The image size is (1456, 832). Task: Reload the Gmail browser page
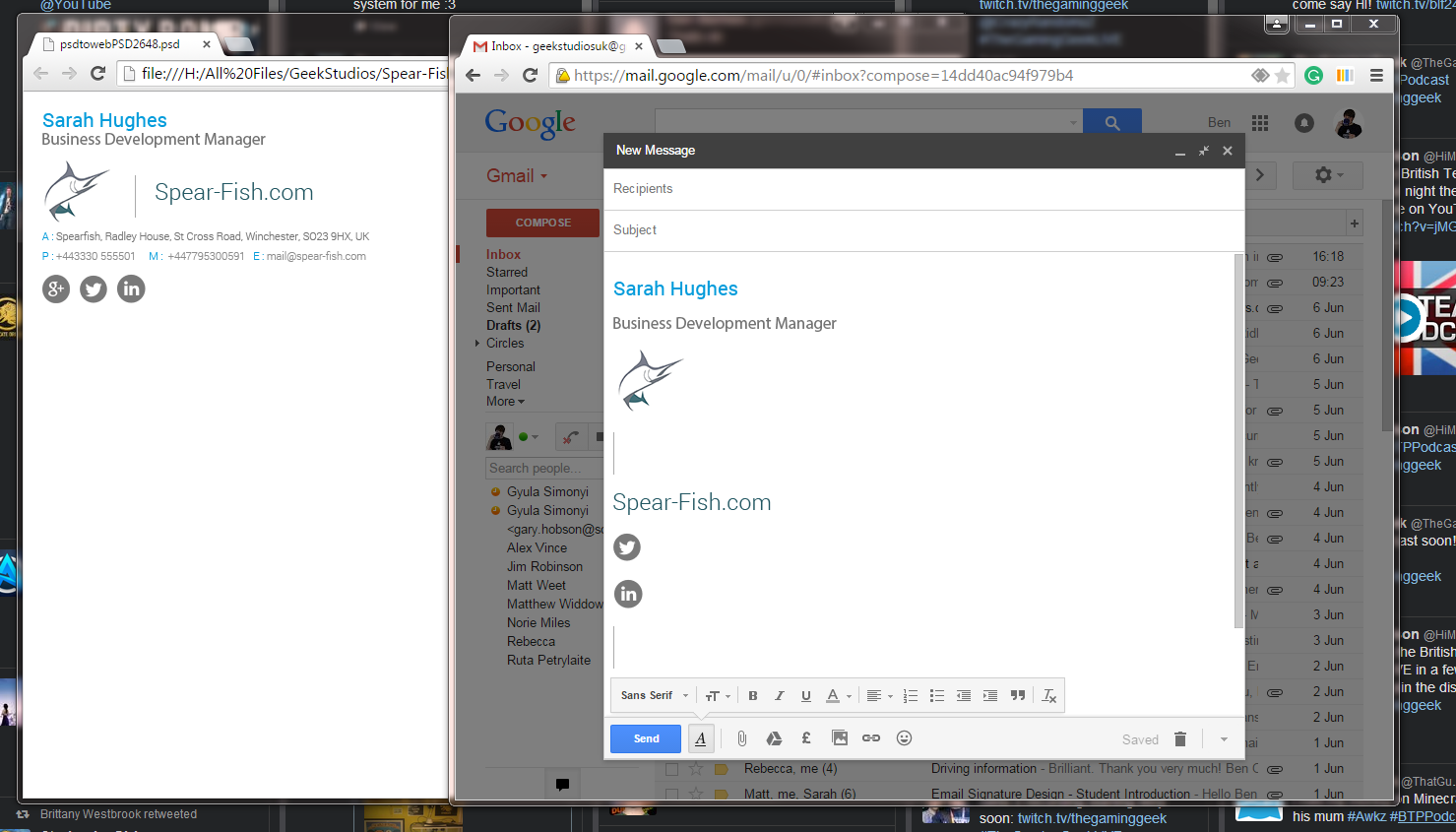tap(530, 76)
